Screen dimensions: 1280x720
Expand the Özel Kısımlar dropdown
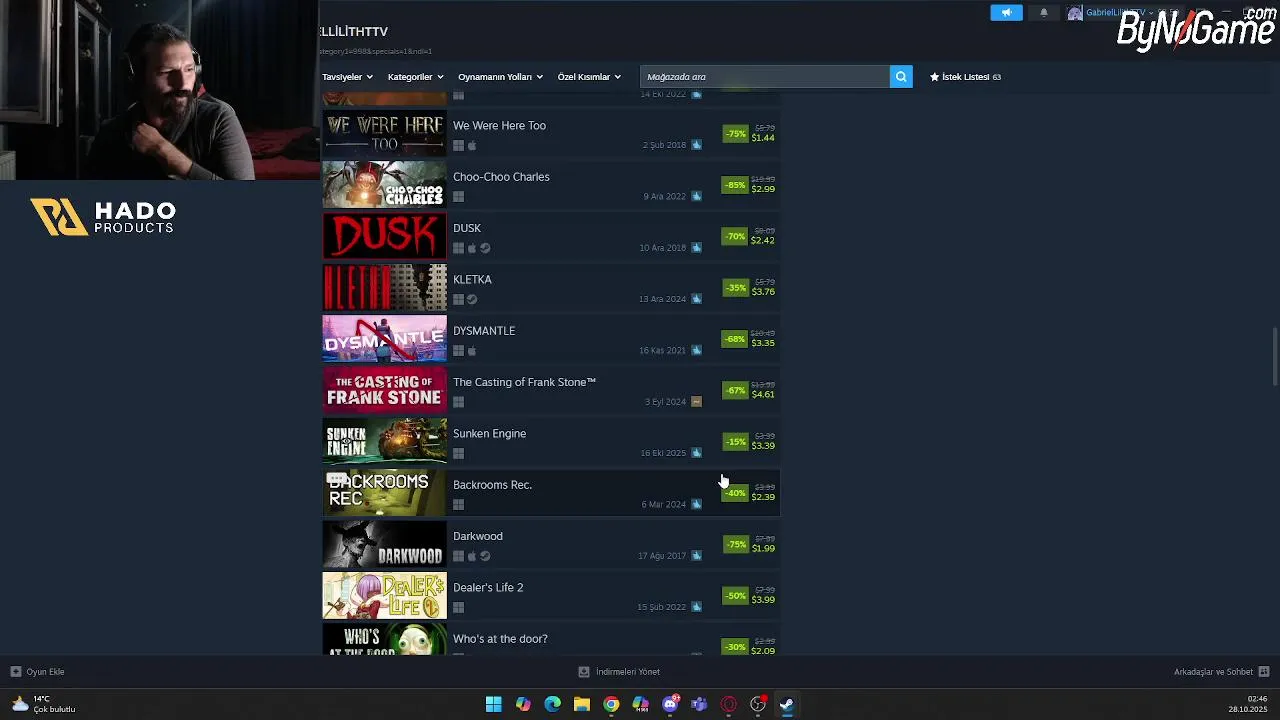[x=589, y=77]
